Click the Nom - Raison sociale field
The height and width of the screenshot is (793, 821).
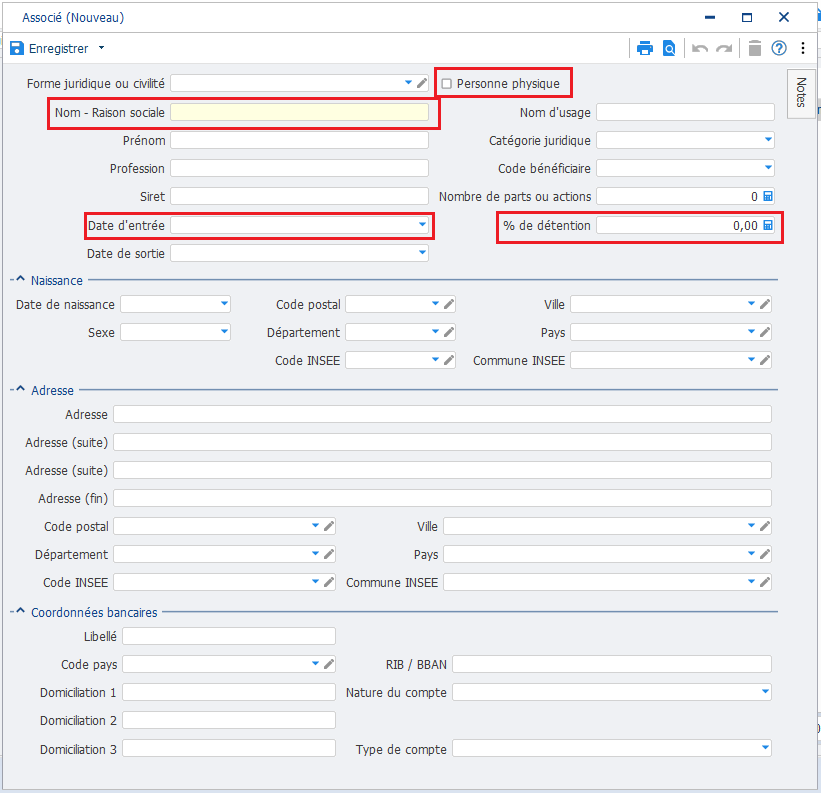point(299,112)
